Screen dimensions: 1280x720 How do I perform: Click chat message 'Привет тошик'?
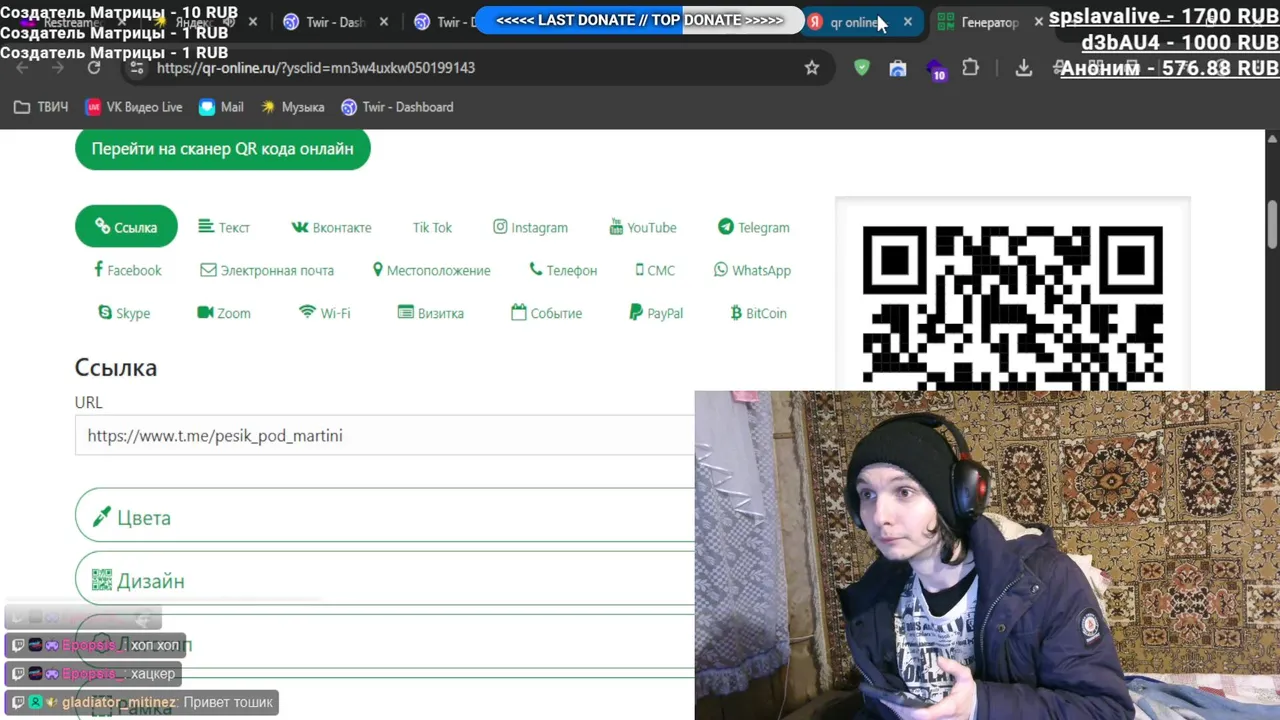(x=228, y=702)
